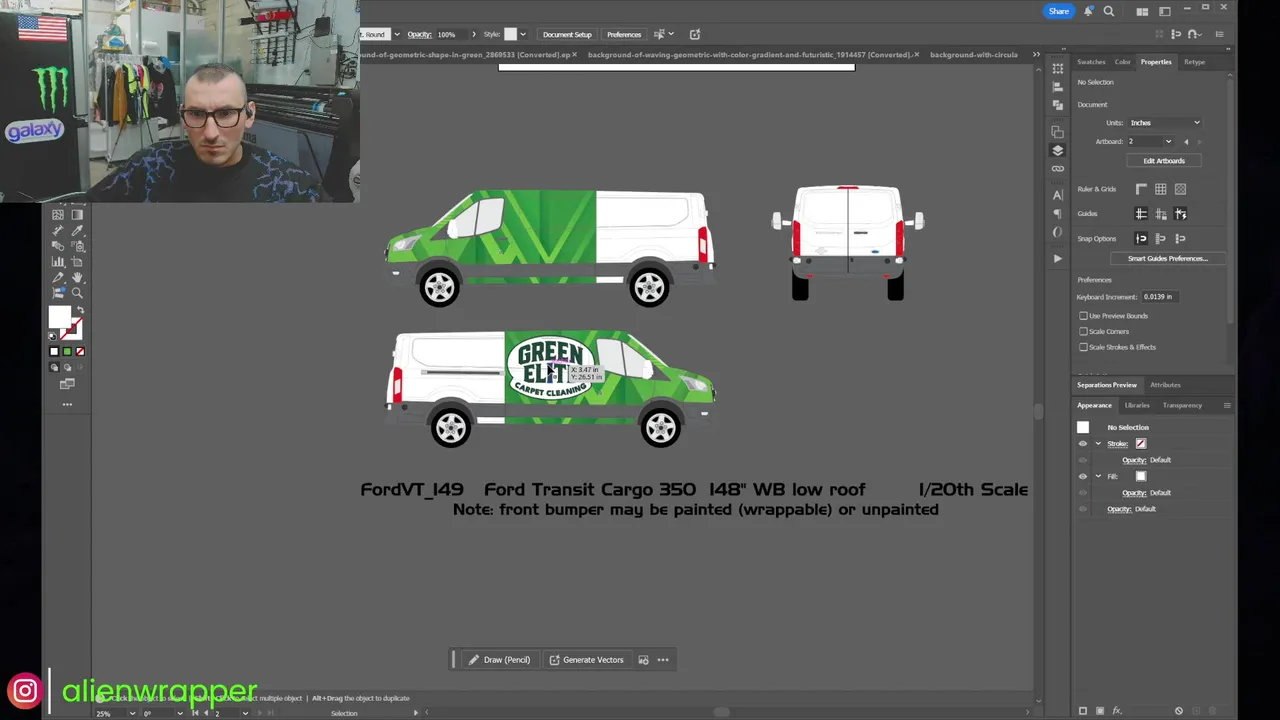Open the Change Screen Mode button
This screenshot has height=720, width=1280.
[67, 383]
